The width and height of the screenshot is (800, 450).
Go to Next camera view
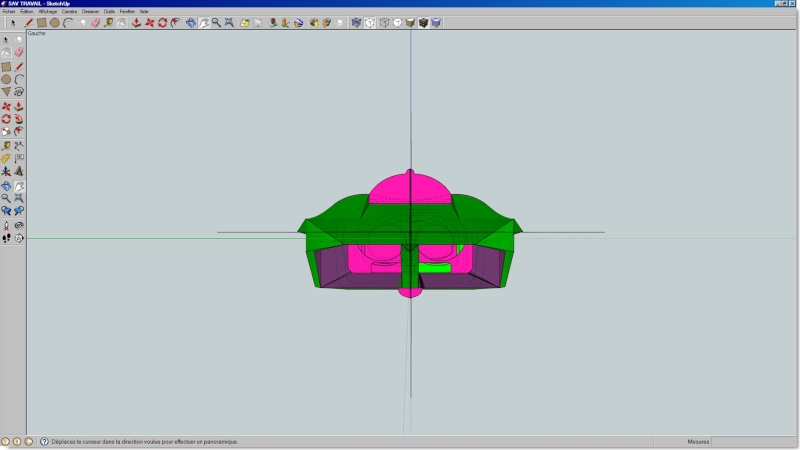[x=19, y=211]
